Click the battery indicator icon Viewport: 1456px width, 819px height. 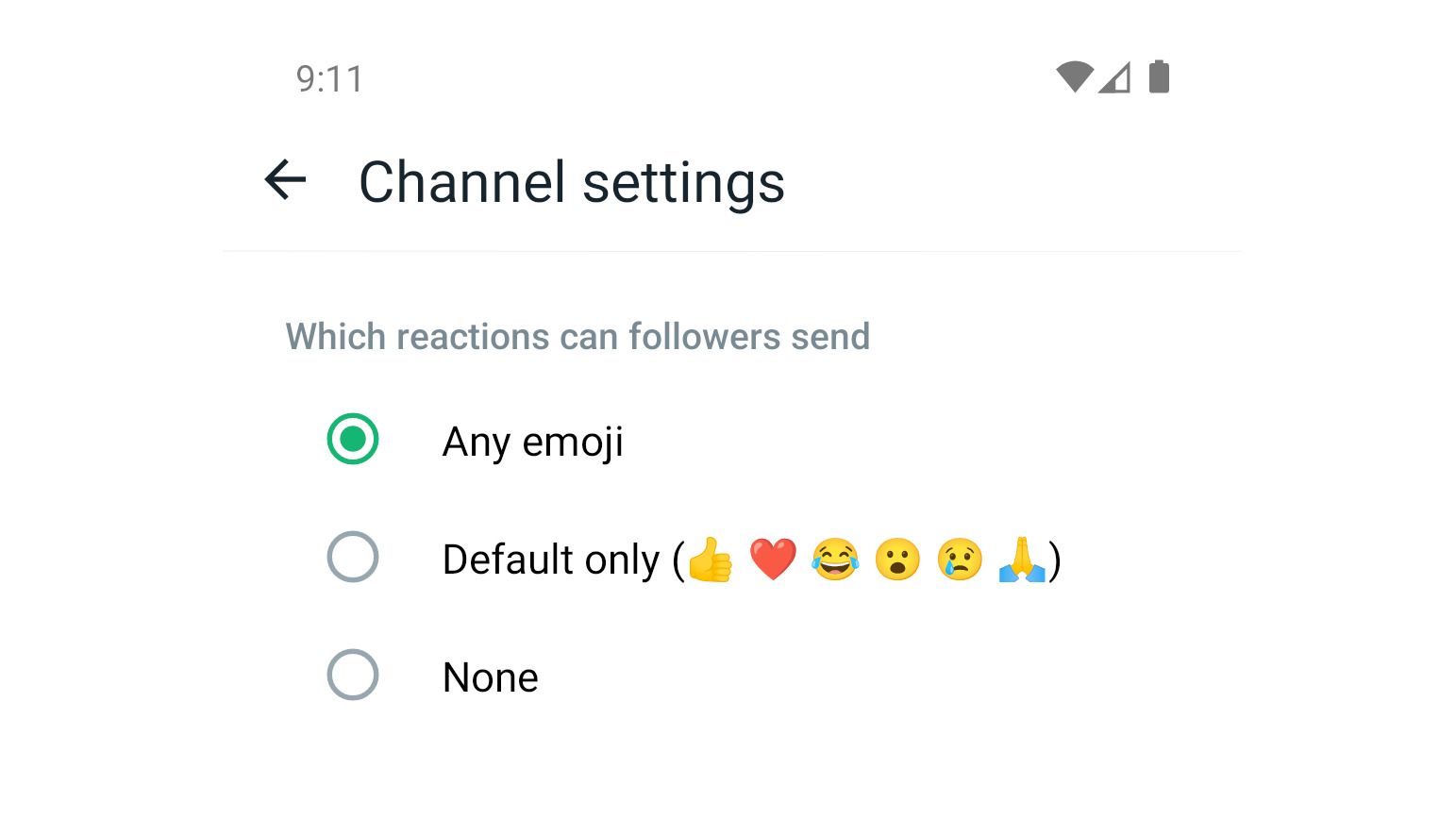(x=1159, y=77)
